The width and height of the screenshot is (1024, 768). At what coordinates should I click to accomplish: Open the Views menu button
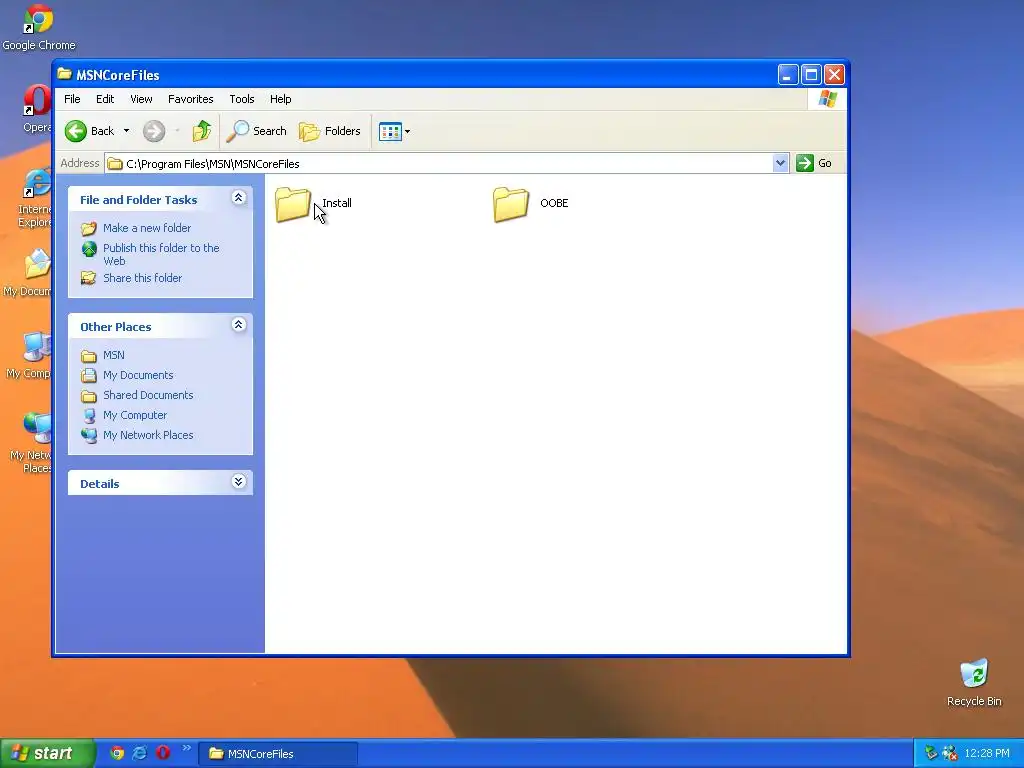click(394, 131)
